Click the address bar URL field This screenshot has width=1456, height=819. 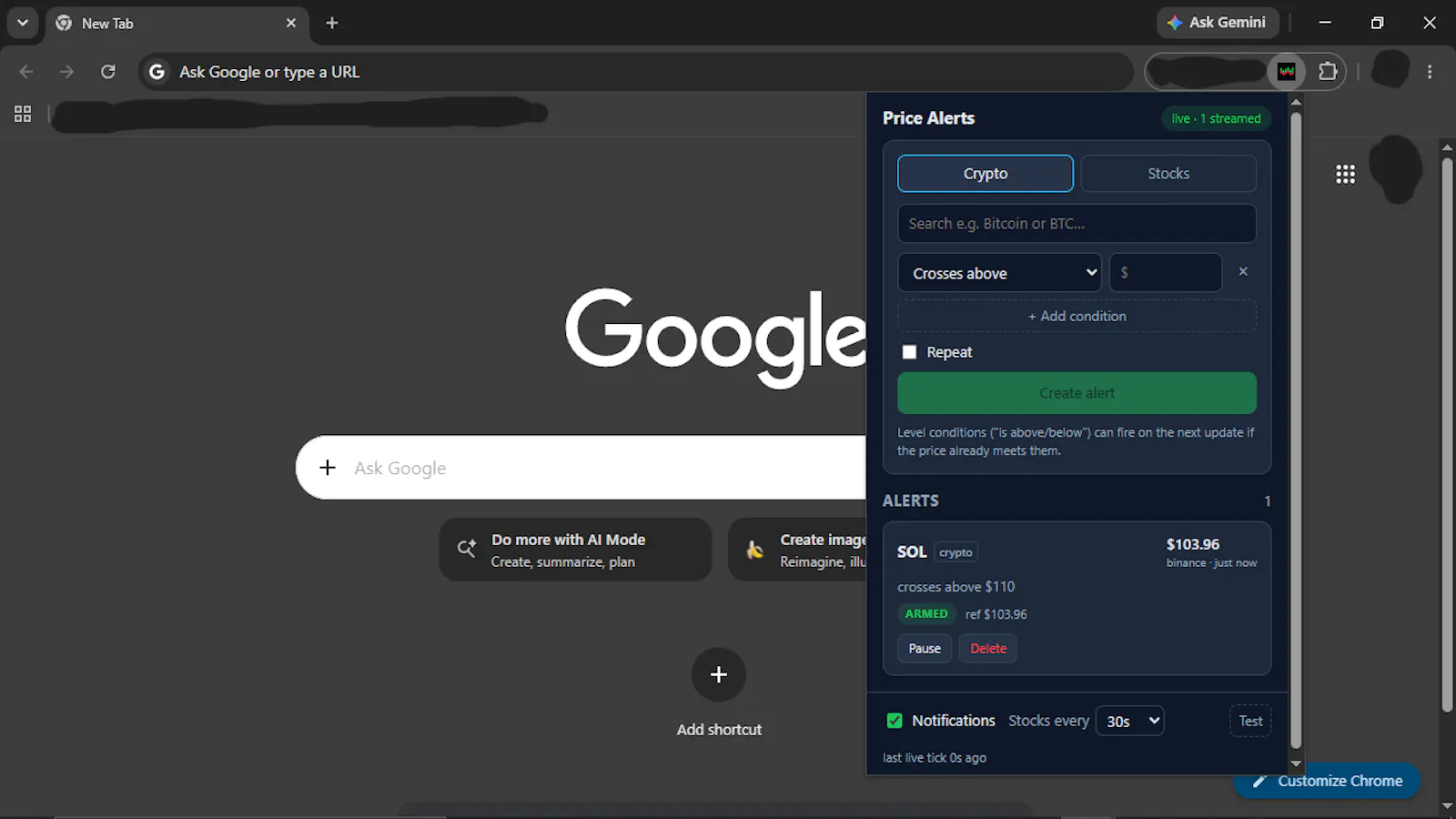pyautogui.click(x=637, y=72)
